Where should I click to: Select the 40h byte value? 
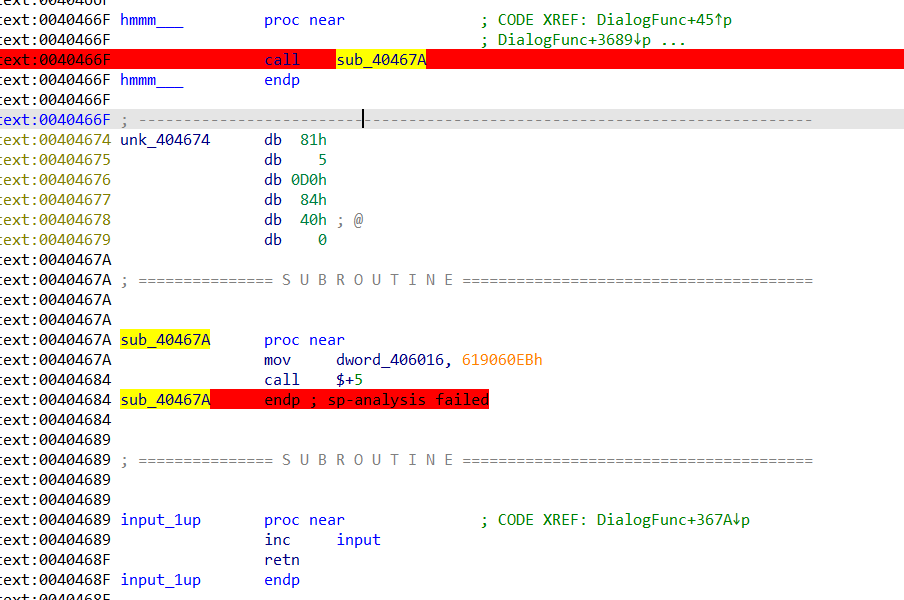click(313, 220)
